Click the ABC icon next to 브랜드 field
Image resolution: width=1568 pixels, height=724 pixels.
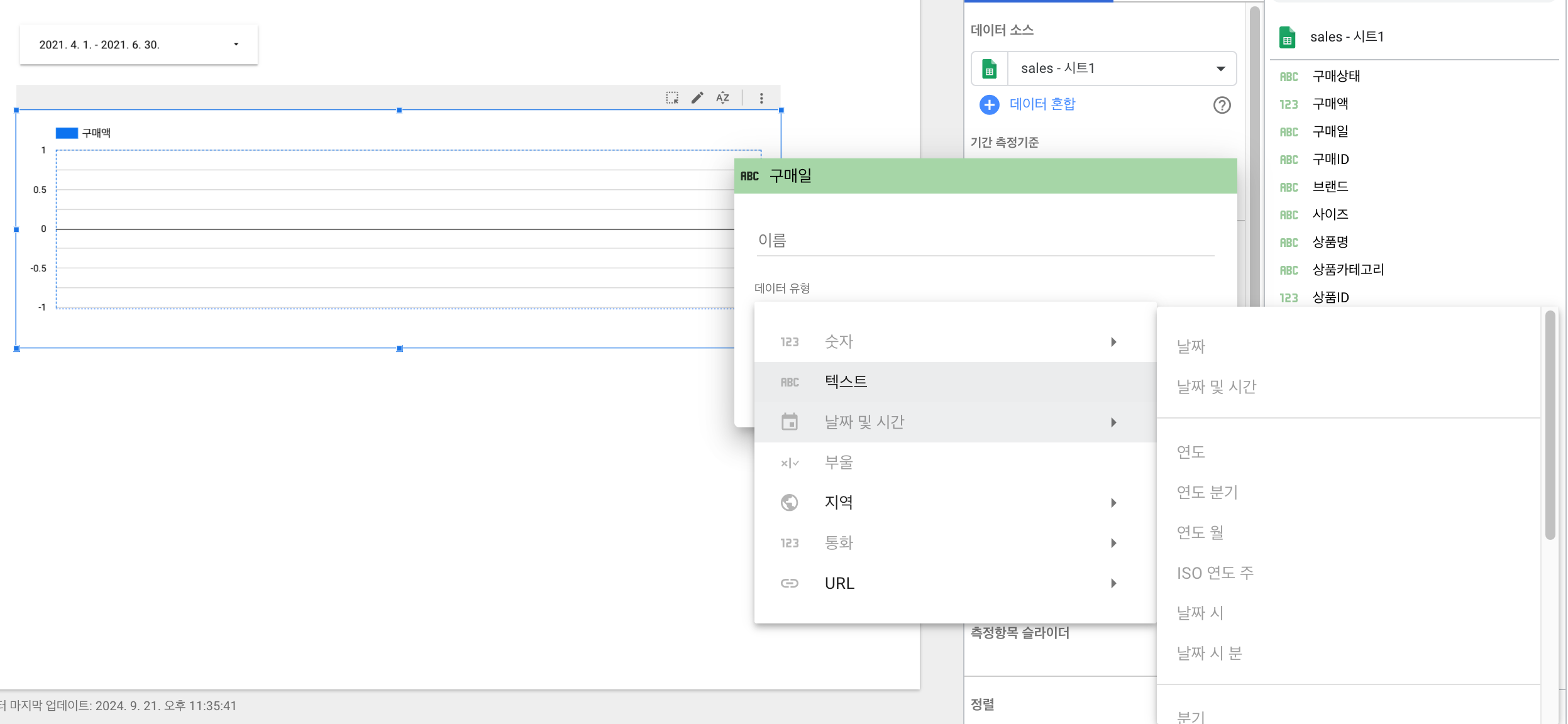tap(1289, 187)
